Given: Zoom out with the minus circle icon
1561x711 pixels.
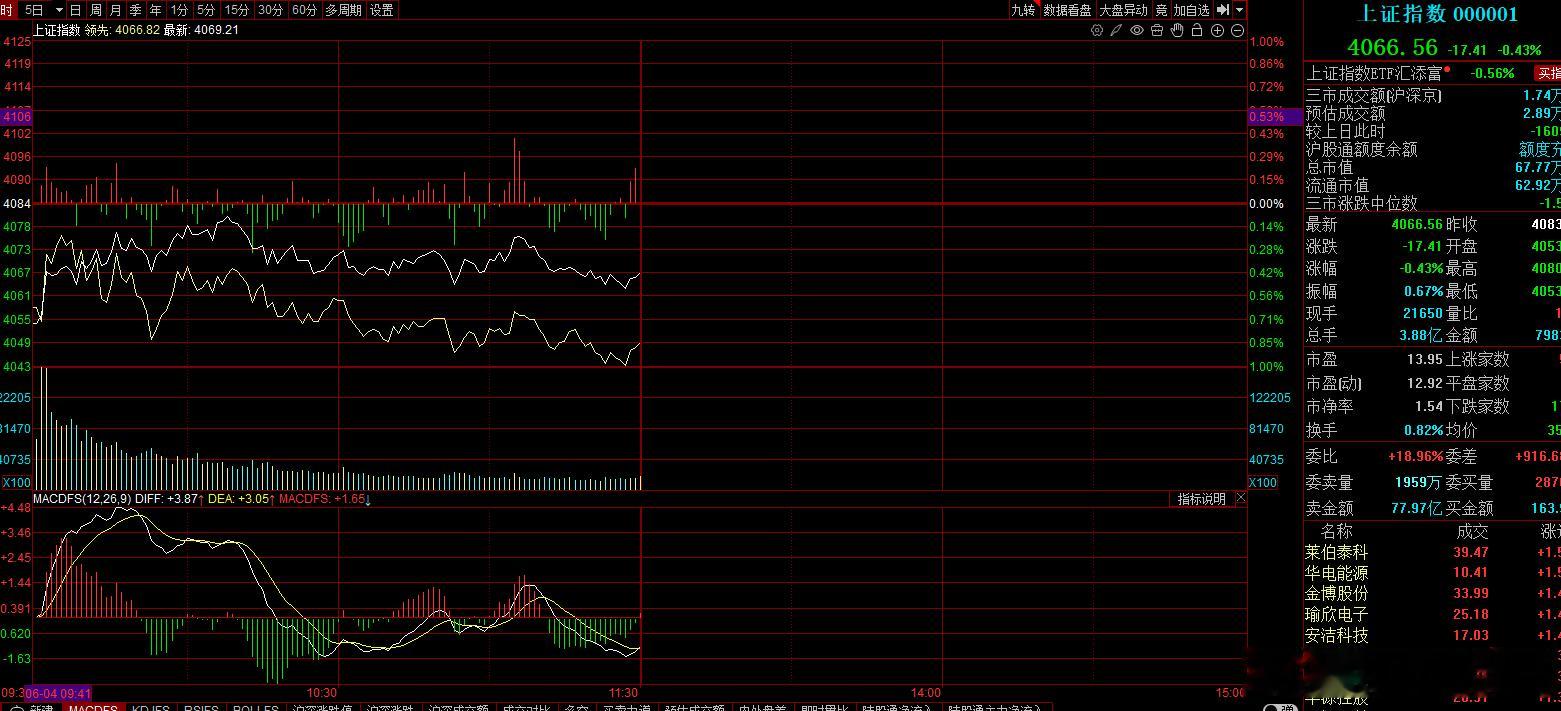Looking at the screenshot, I should [x=1237, y=30].
